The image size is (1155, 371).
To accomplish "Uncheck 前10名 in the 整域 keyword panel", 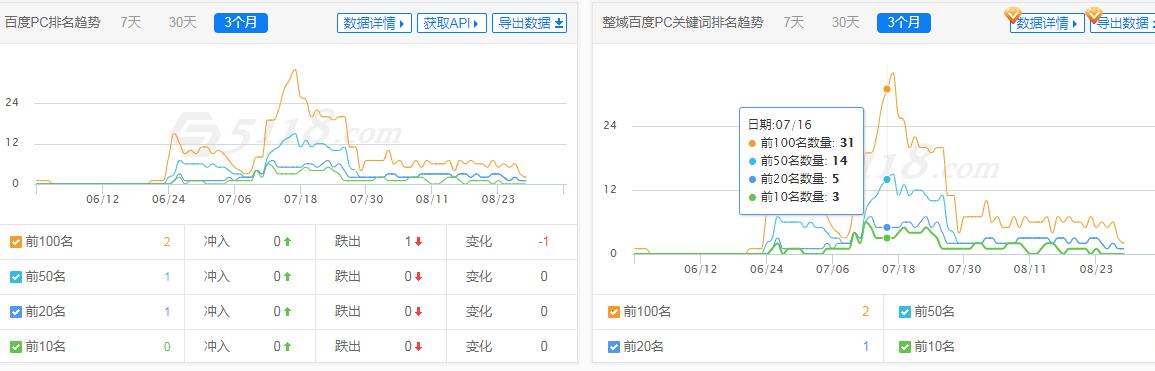I will [905, 347].
